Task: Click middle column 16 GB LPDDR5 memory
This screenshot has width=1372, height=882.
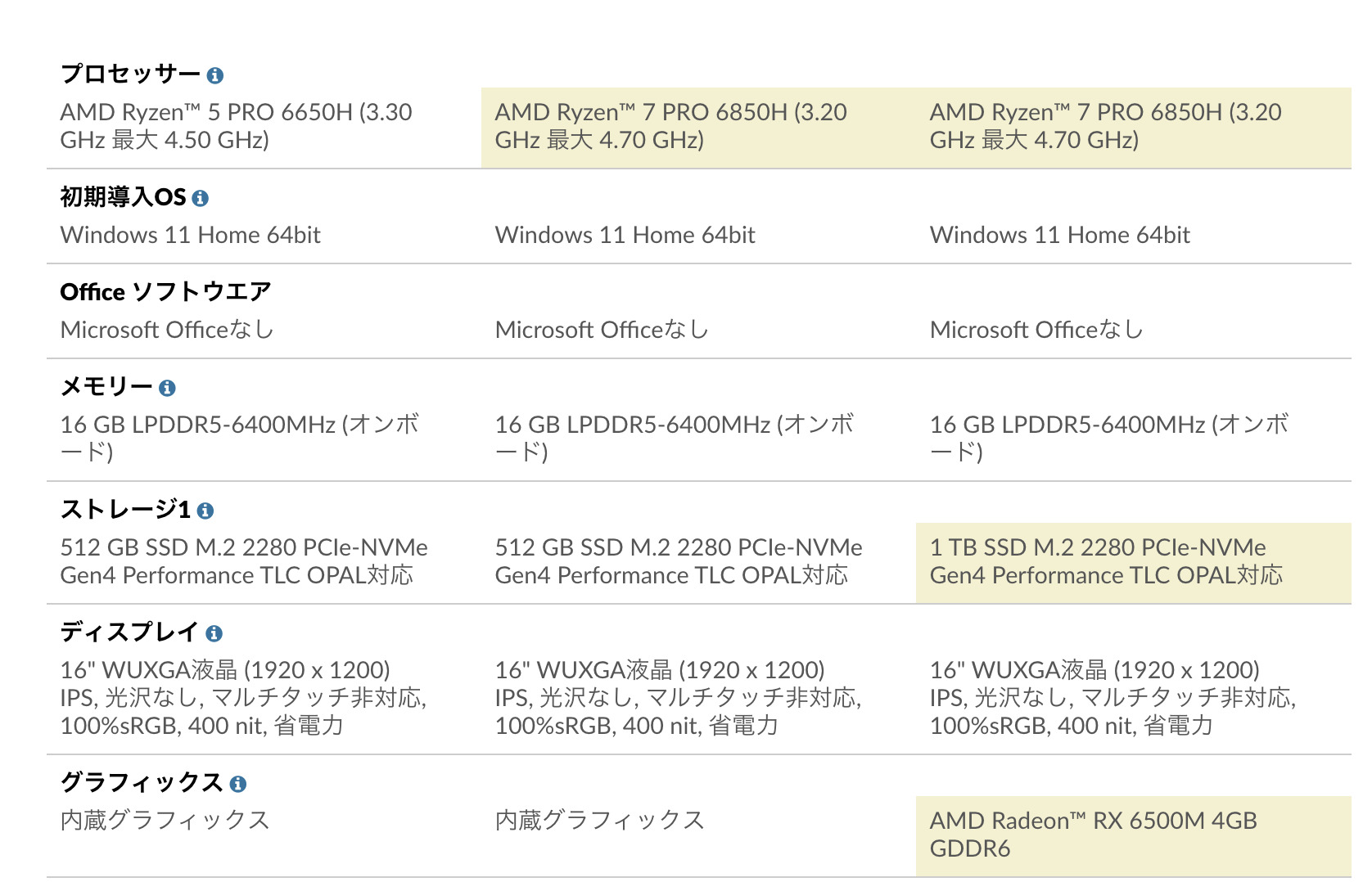Action: pyautogui.click(x=675, y=439)
